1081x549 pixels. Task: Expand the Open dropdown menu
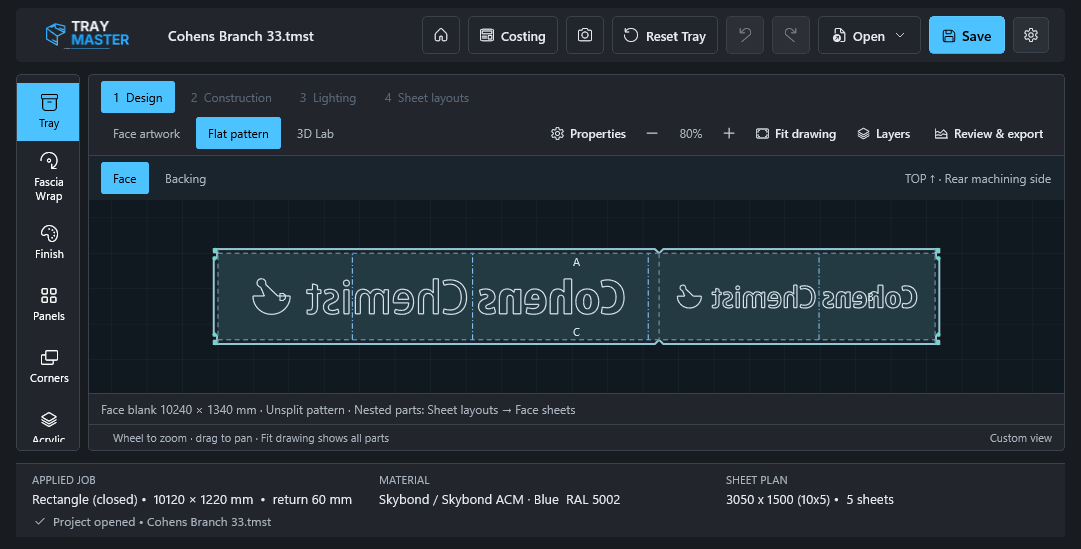[869, 35]
